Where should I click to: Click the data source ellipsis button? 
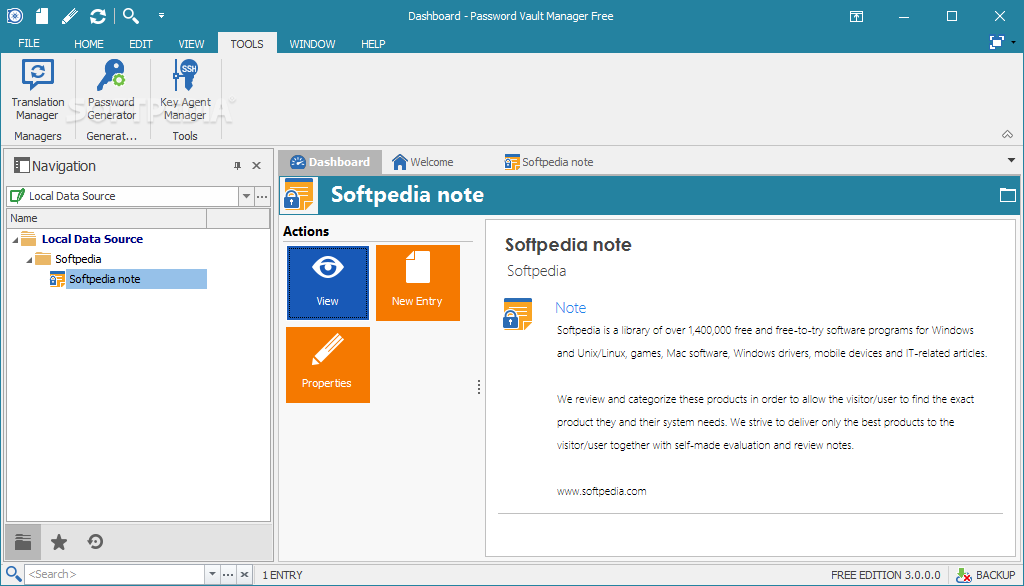pos(262,196)
